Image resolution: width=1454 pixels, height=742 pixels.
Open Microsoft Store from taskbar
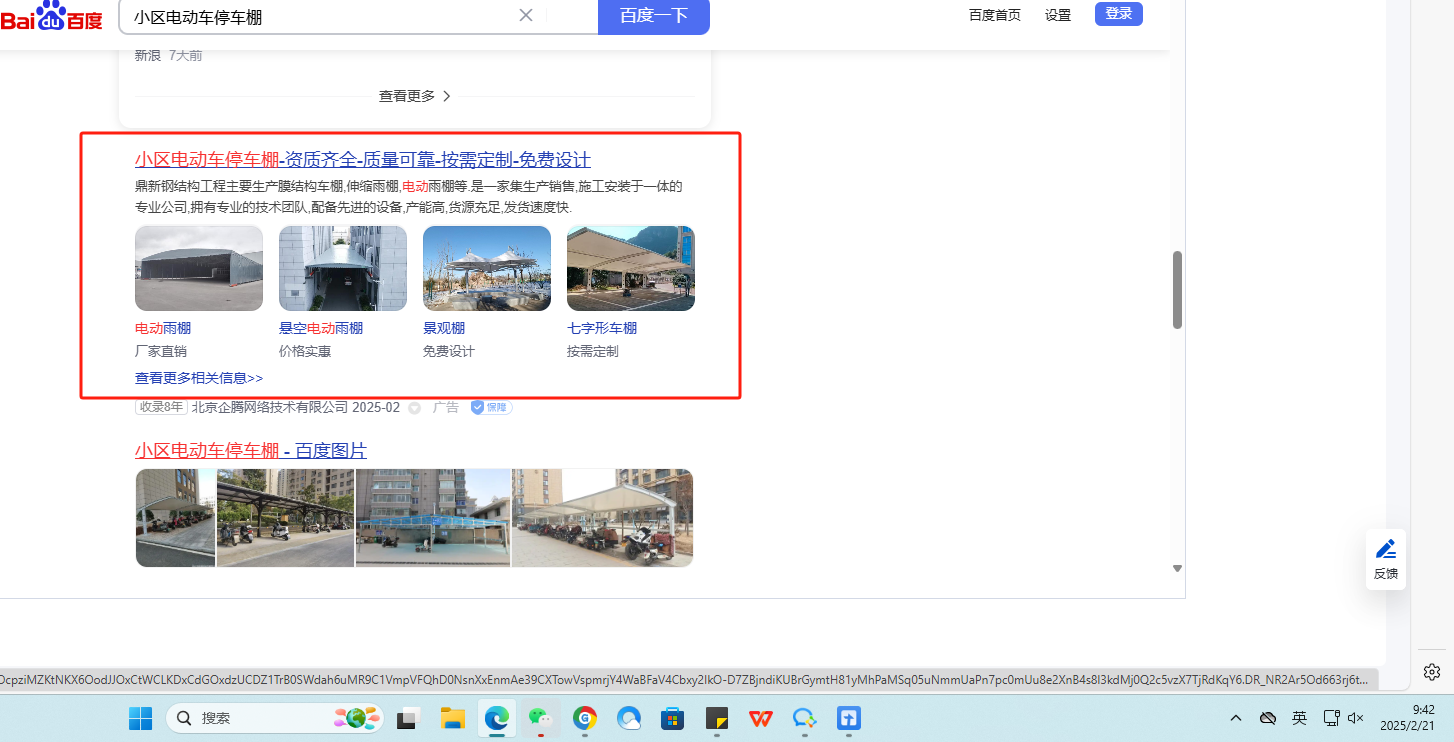[x=672, y=718]
